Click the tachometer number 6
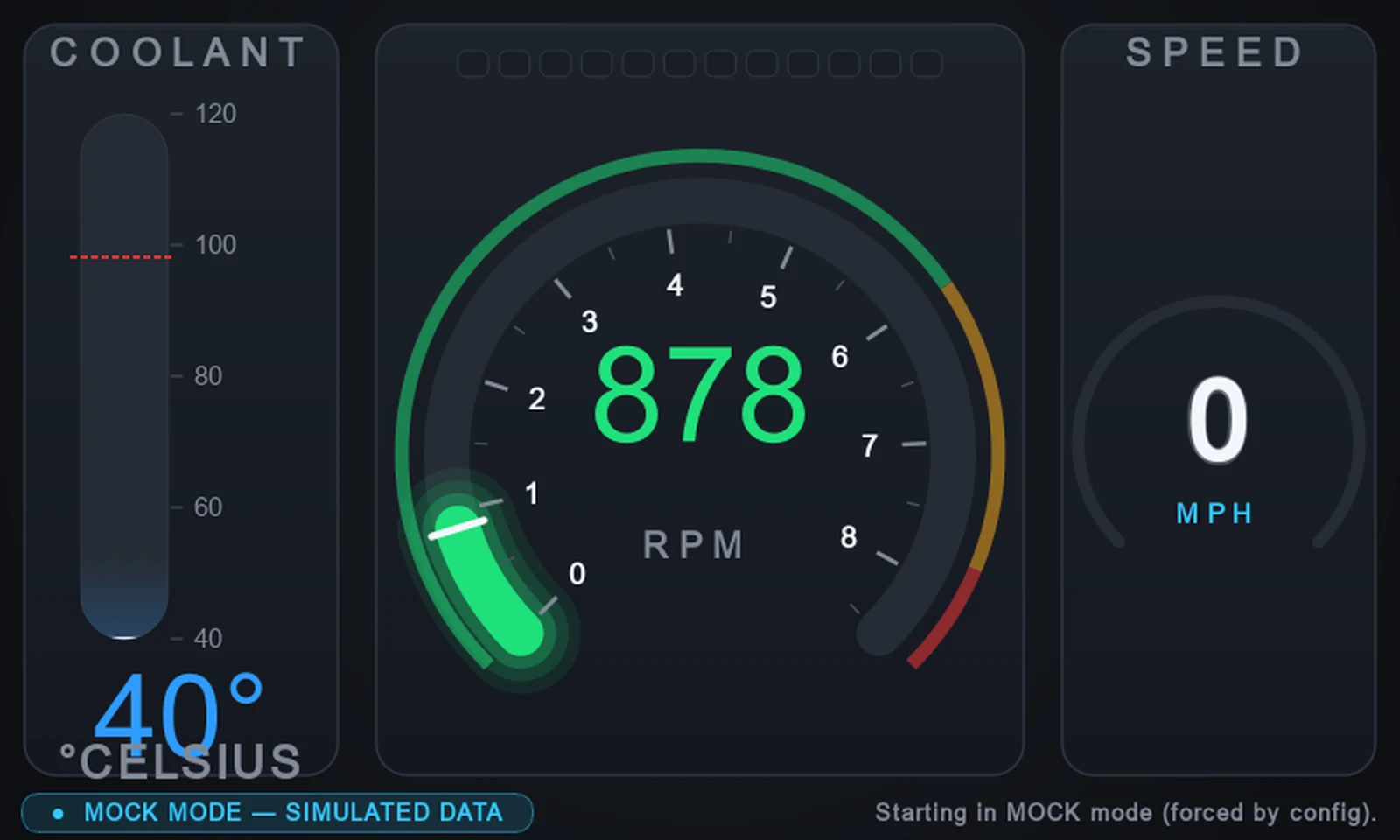This screenshot has width=1400, height=840. click(840, 357)
